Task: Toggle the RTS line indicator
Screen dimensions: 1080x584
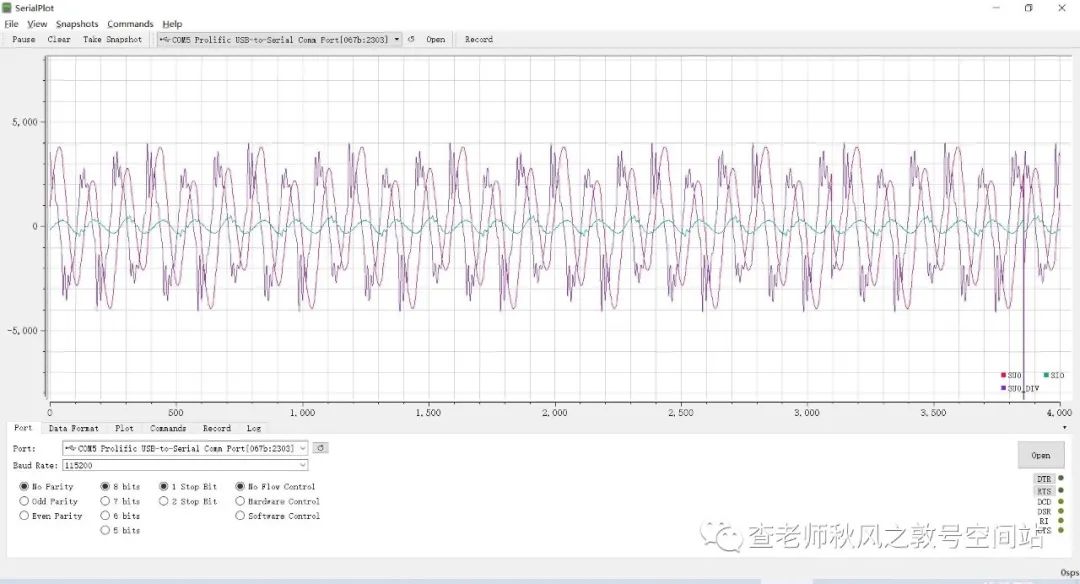Action: tap(1043, 490)
